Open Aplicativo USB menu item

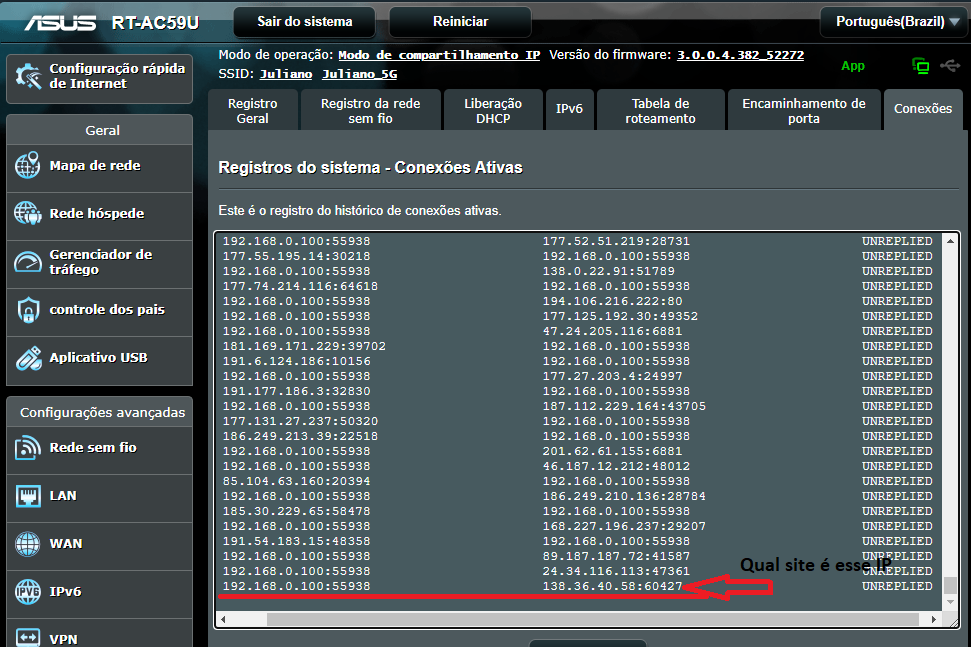[x=100, y=360]
